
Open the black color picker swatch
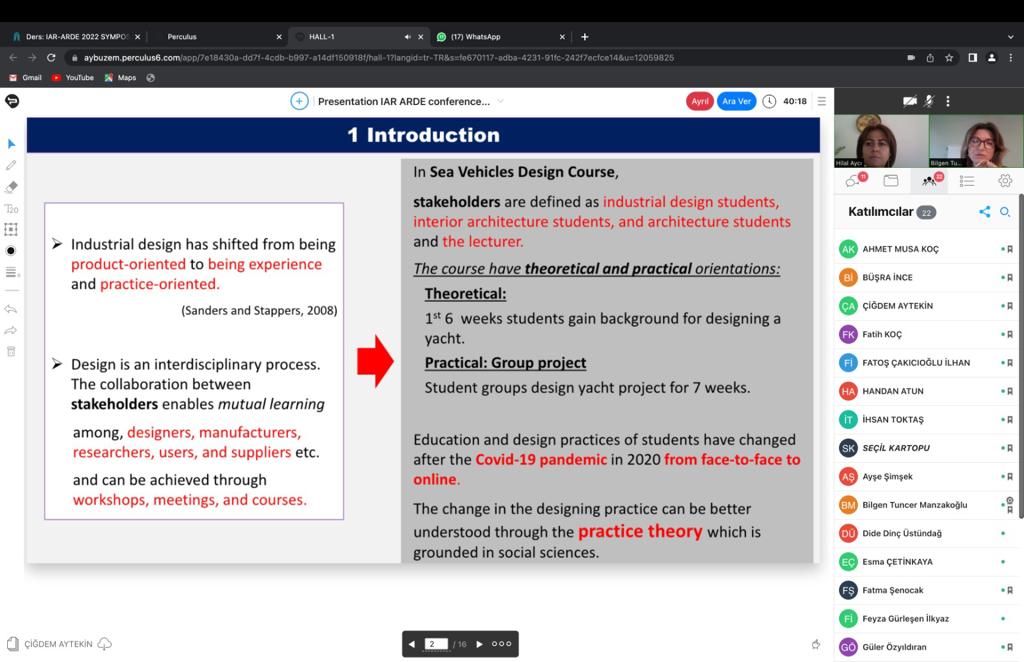[11, 250]
